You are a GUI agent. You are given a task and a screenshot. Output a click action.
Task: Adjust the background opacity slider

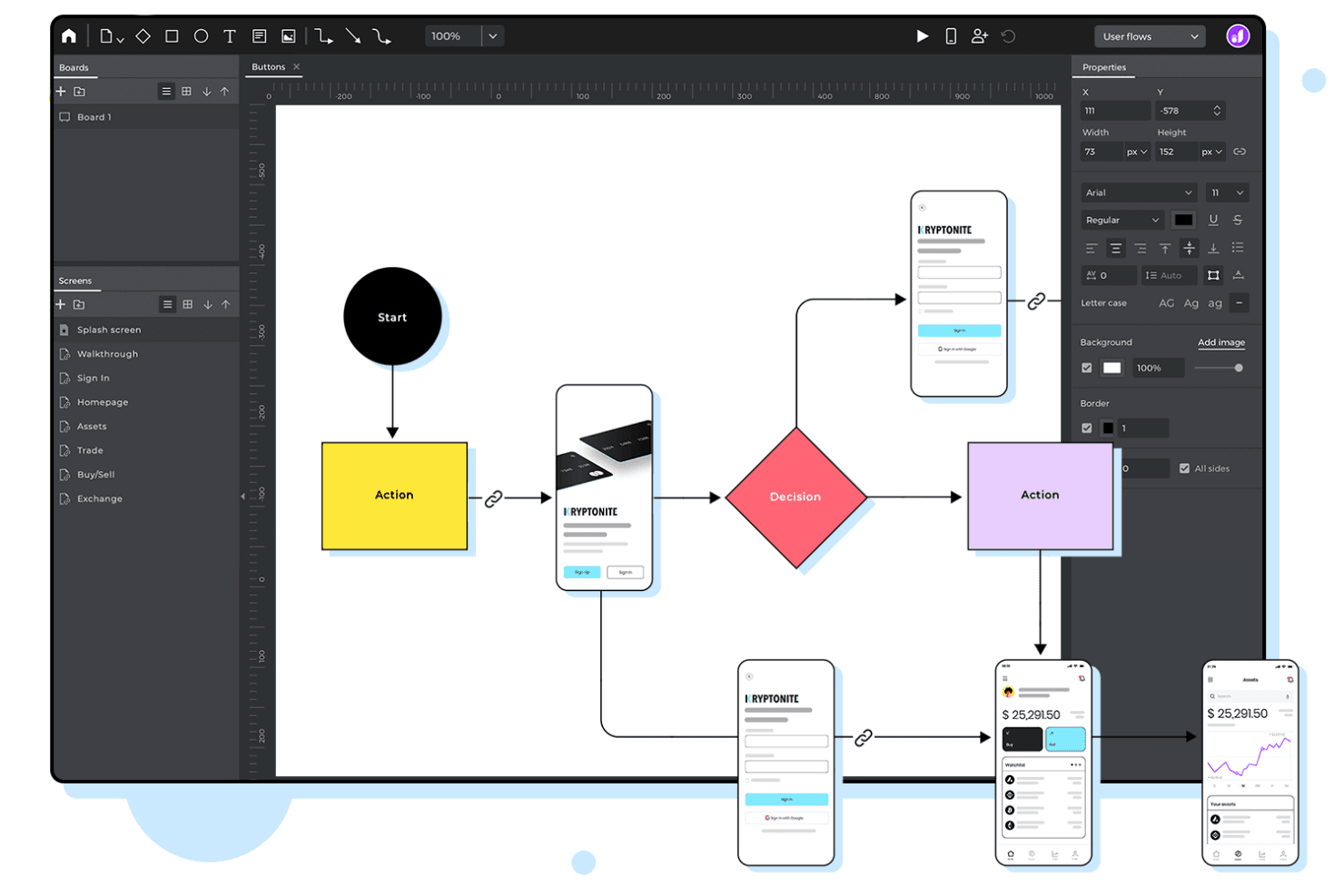coord(1219,368)
